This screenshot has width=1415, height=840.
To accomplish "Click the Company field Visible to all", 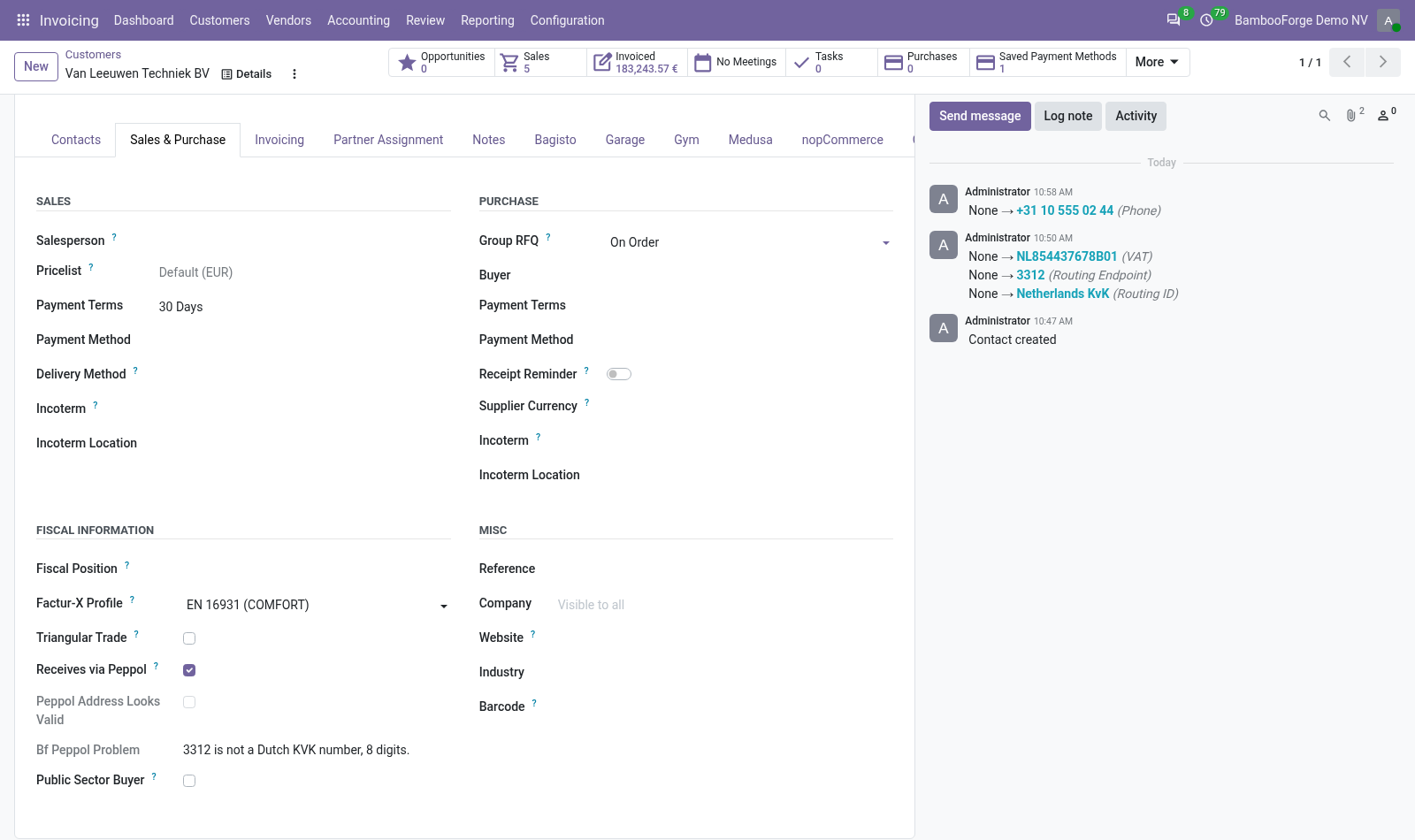I will [723, 605].
